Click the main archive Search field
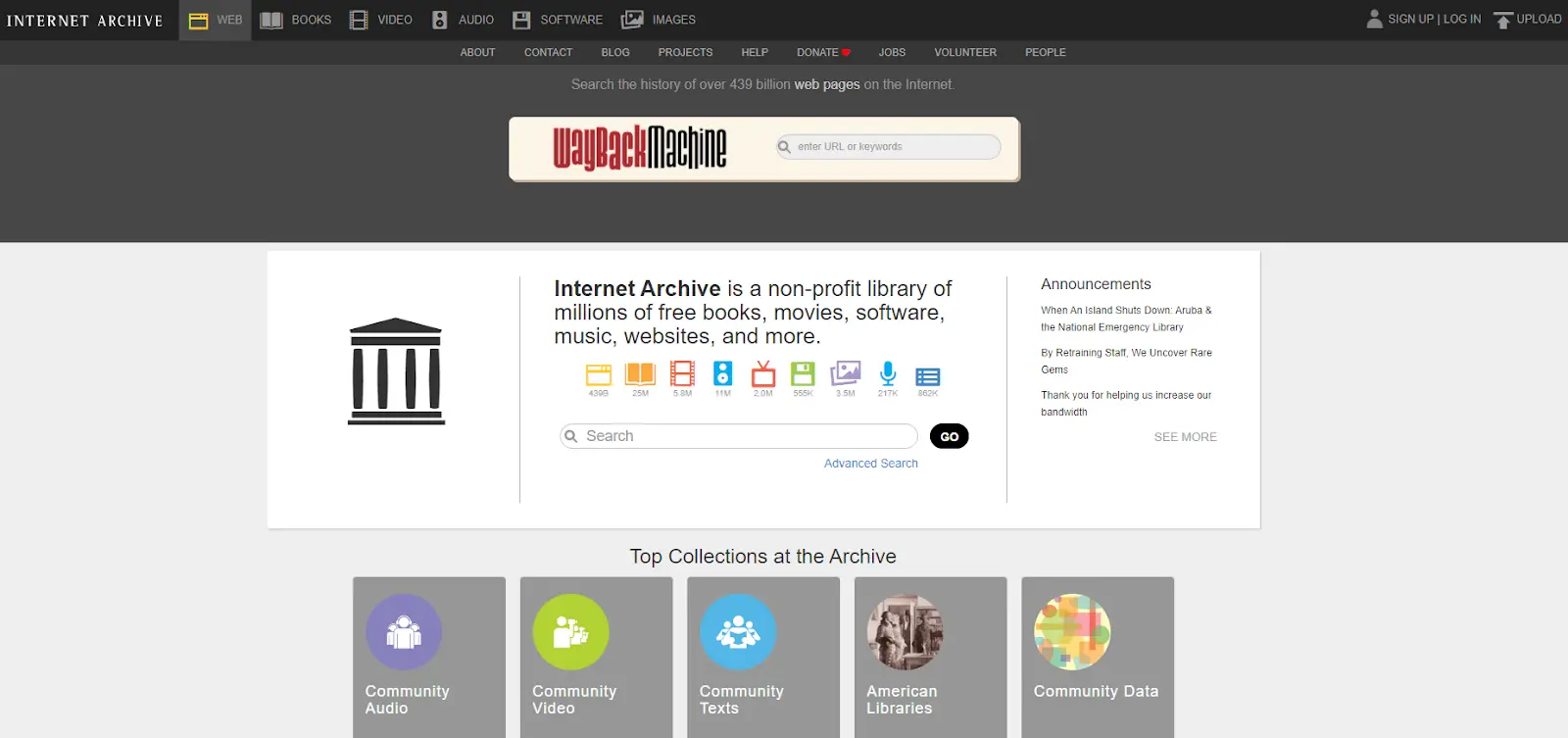The width and height of the screenshot is (1568, 738). (x=738, y=436)
